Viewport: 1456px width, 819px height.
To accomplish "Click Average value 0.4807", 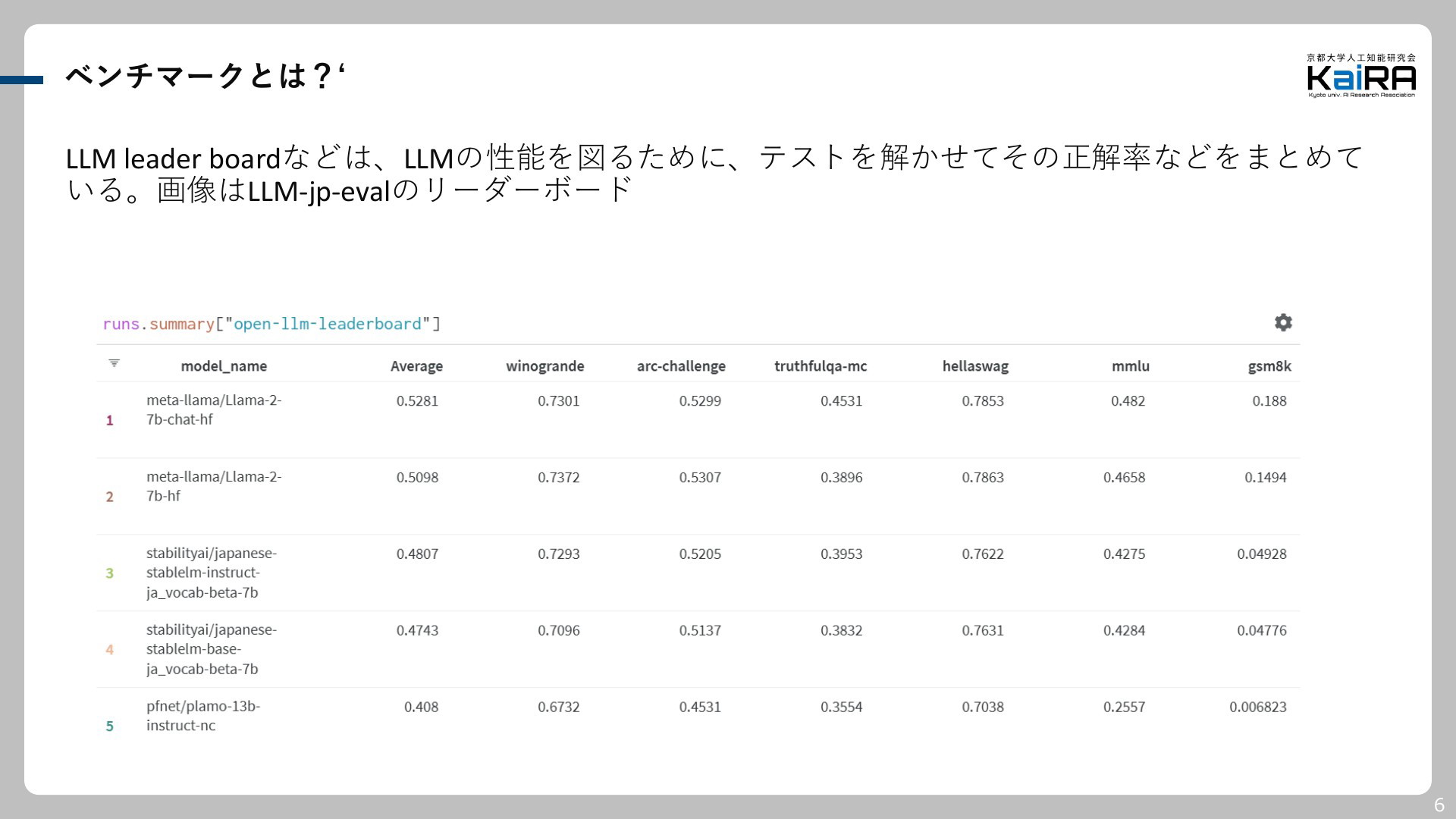I will click(x=417, y=554).
